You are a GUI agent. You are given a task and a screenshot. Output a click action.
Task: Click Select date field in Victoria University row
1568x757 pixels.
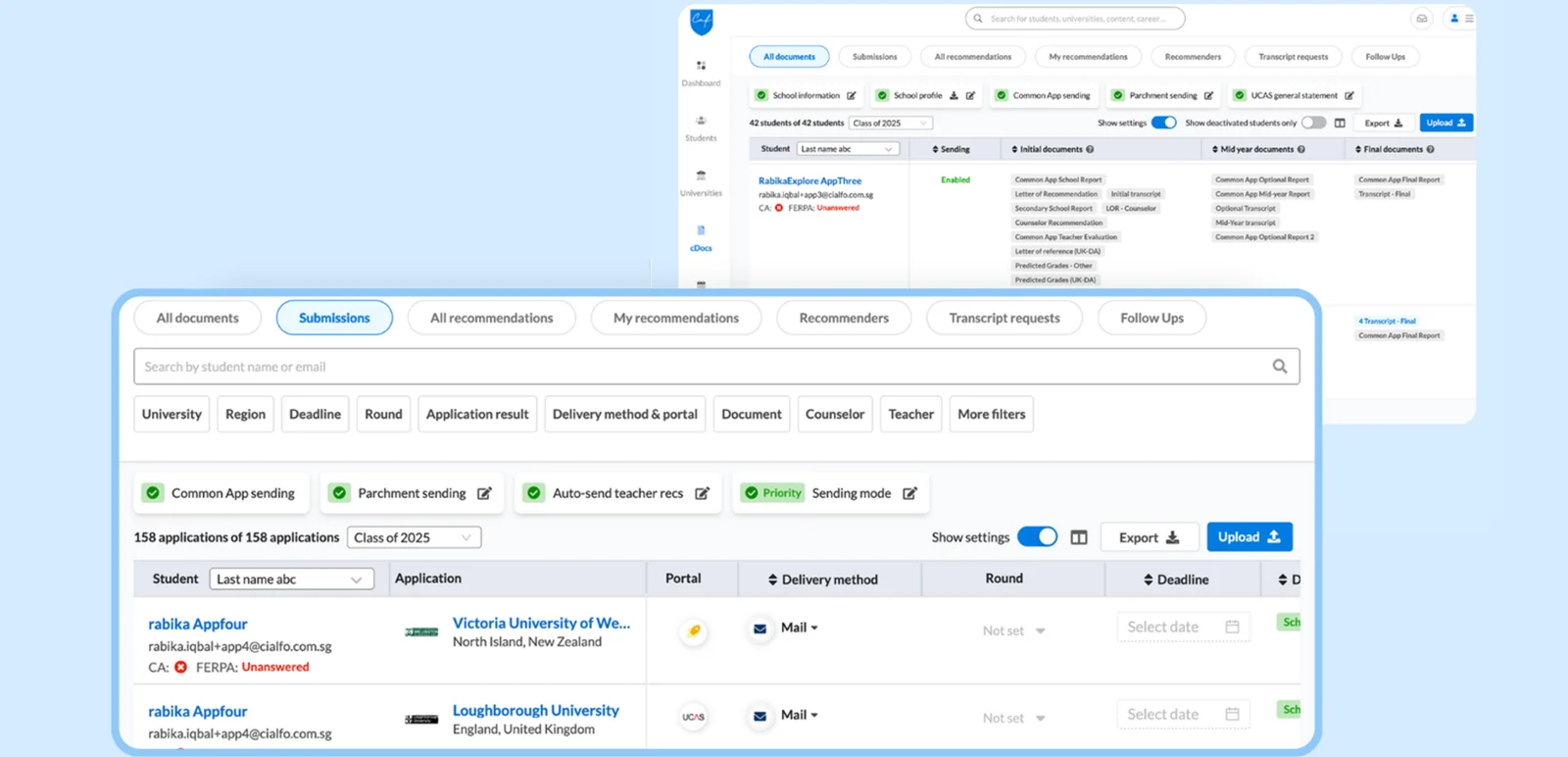(1183, 627)
